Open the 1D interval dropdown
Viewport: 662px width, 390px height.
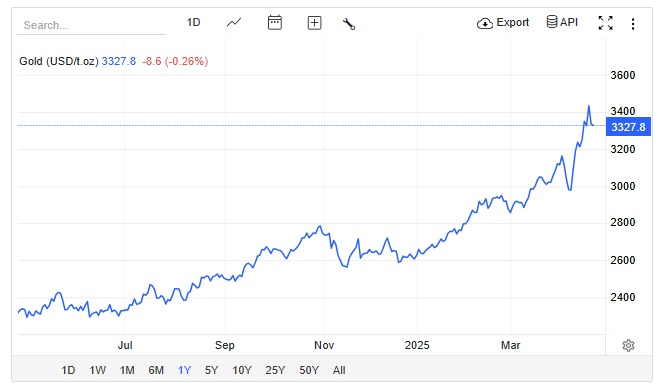tap(193, 22)
